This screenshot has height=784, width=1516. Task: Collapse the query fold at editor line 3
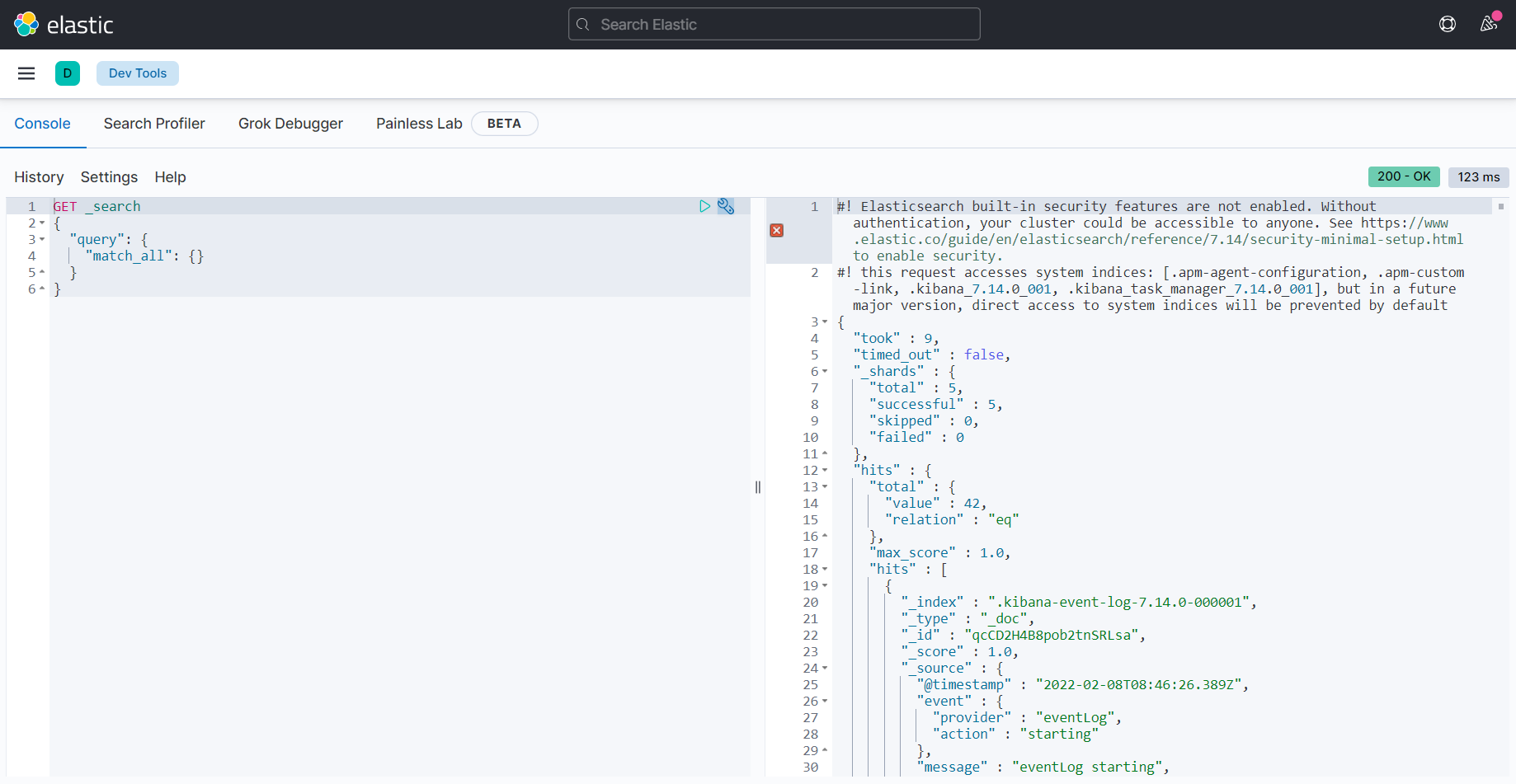click(x=42, y=239)
